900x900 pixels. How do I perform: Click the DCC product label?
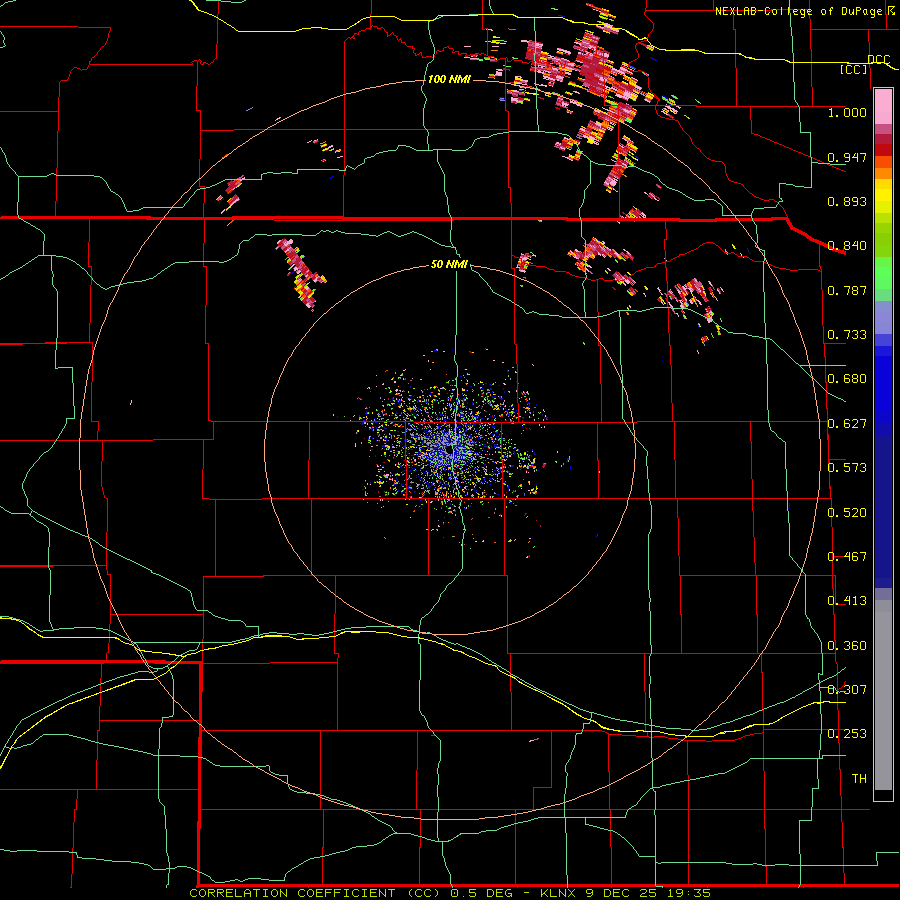click(x=878, y=60)
